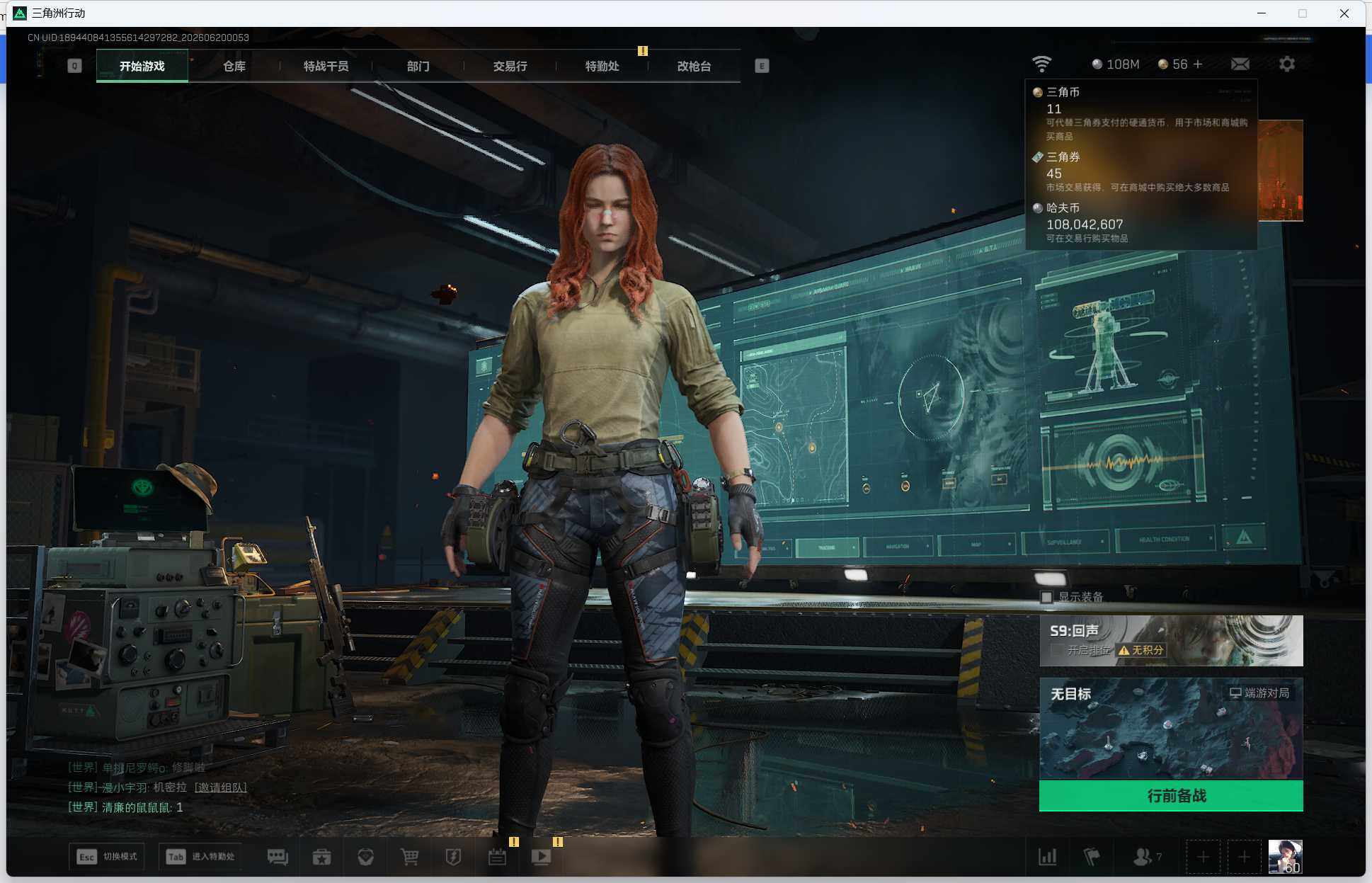
Task: Go to the 特勤处 tab
Action: tap(602, 66)
